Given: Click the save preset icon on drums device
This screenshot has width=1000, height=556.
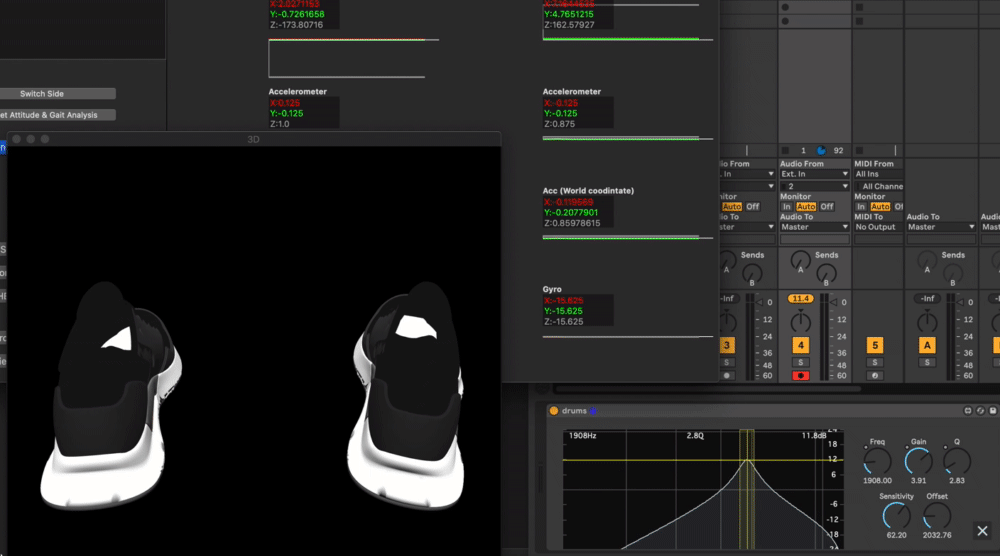Looking at the screenshot, I should [993, 411].
